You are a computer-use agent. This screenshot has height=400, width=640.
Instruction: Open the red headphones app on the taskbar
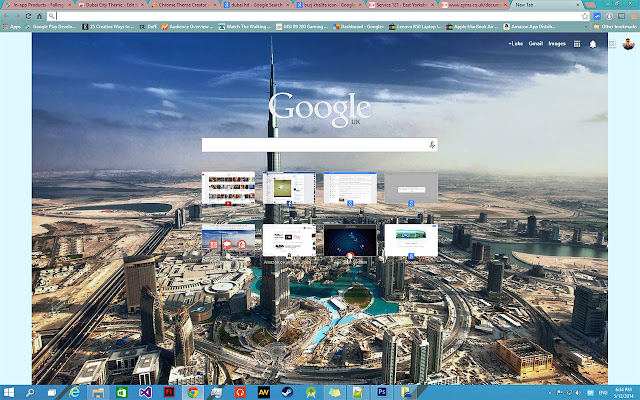[240, 393]
